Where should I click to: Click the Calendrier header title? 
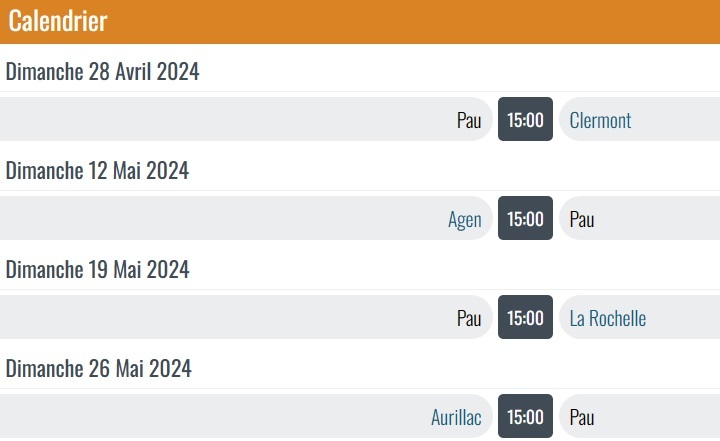[58, 21]
